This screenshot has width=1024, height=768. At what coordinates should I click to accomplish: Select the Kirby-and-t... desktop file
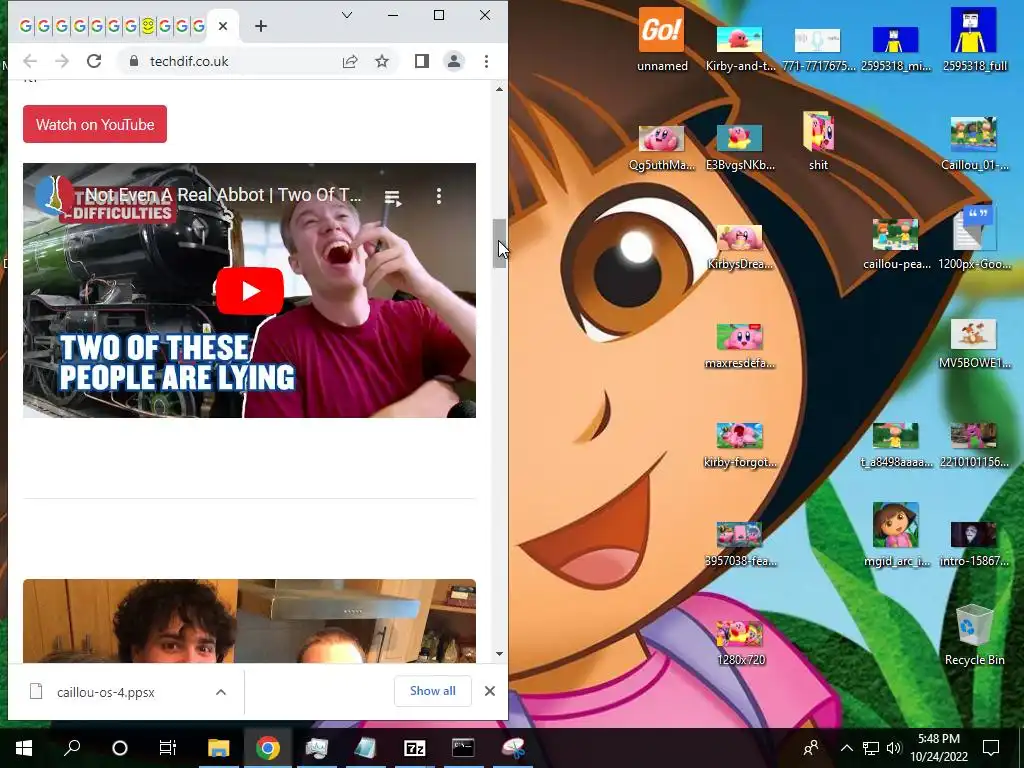click(x=740, y=48)
